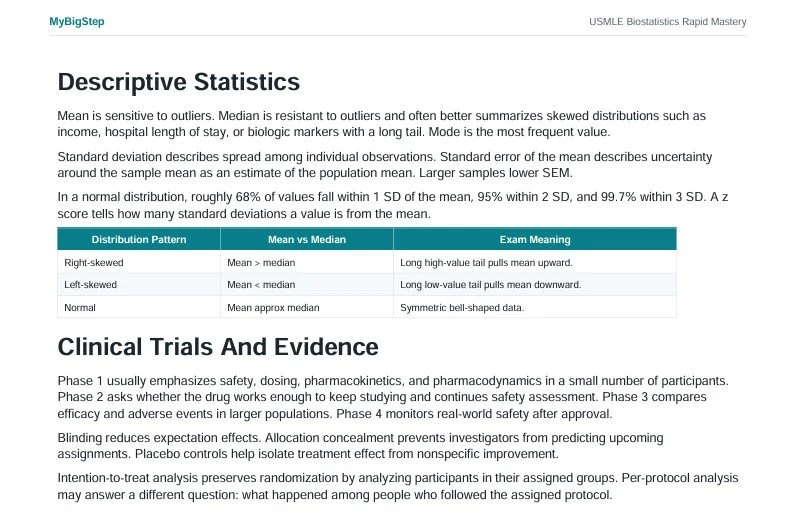The height and width of the screenshot is (522, 792).
Task: Select the Normal row label cell
Action: pos(139,307)
